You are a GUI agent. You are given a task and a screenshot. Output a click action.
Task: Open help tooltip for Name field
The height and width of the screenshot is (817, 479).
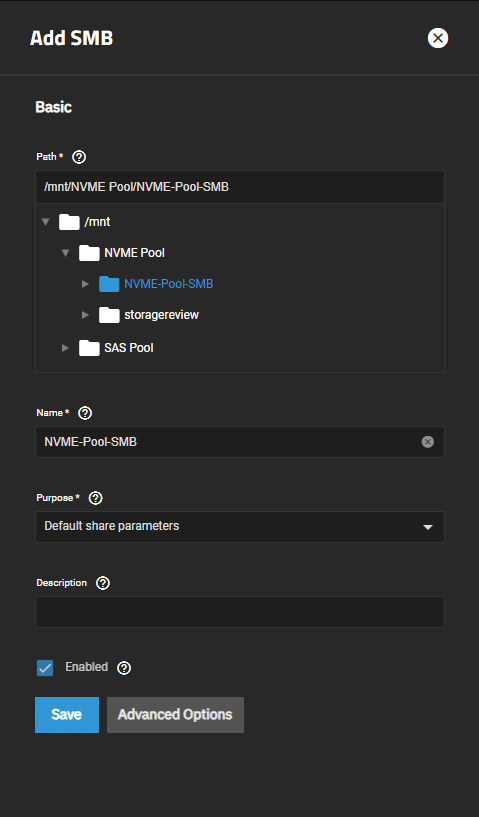(x=85, y=413)
